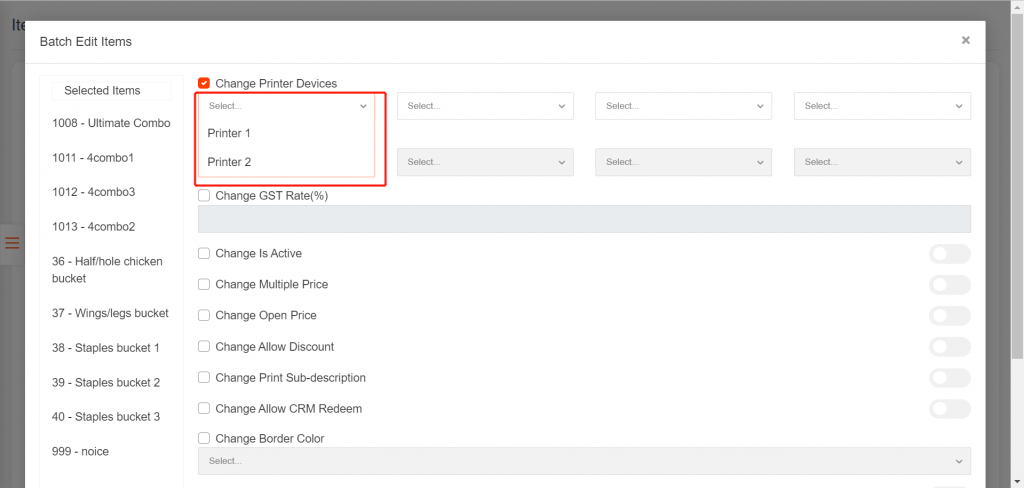Viewport: 1024px width, 488px height.
Task: Click the orange hamburger menu icon
Action: 13,243
